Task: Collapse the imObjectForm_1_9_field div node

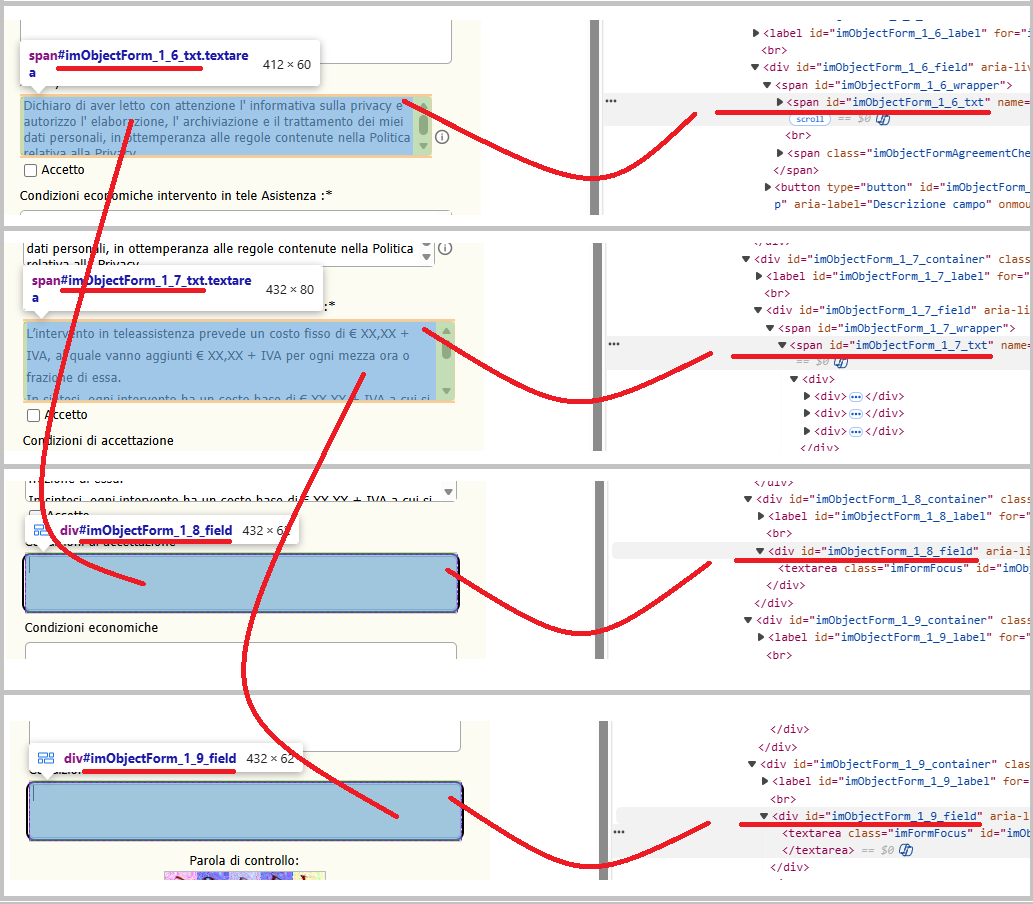Action: point(763,816)
